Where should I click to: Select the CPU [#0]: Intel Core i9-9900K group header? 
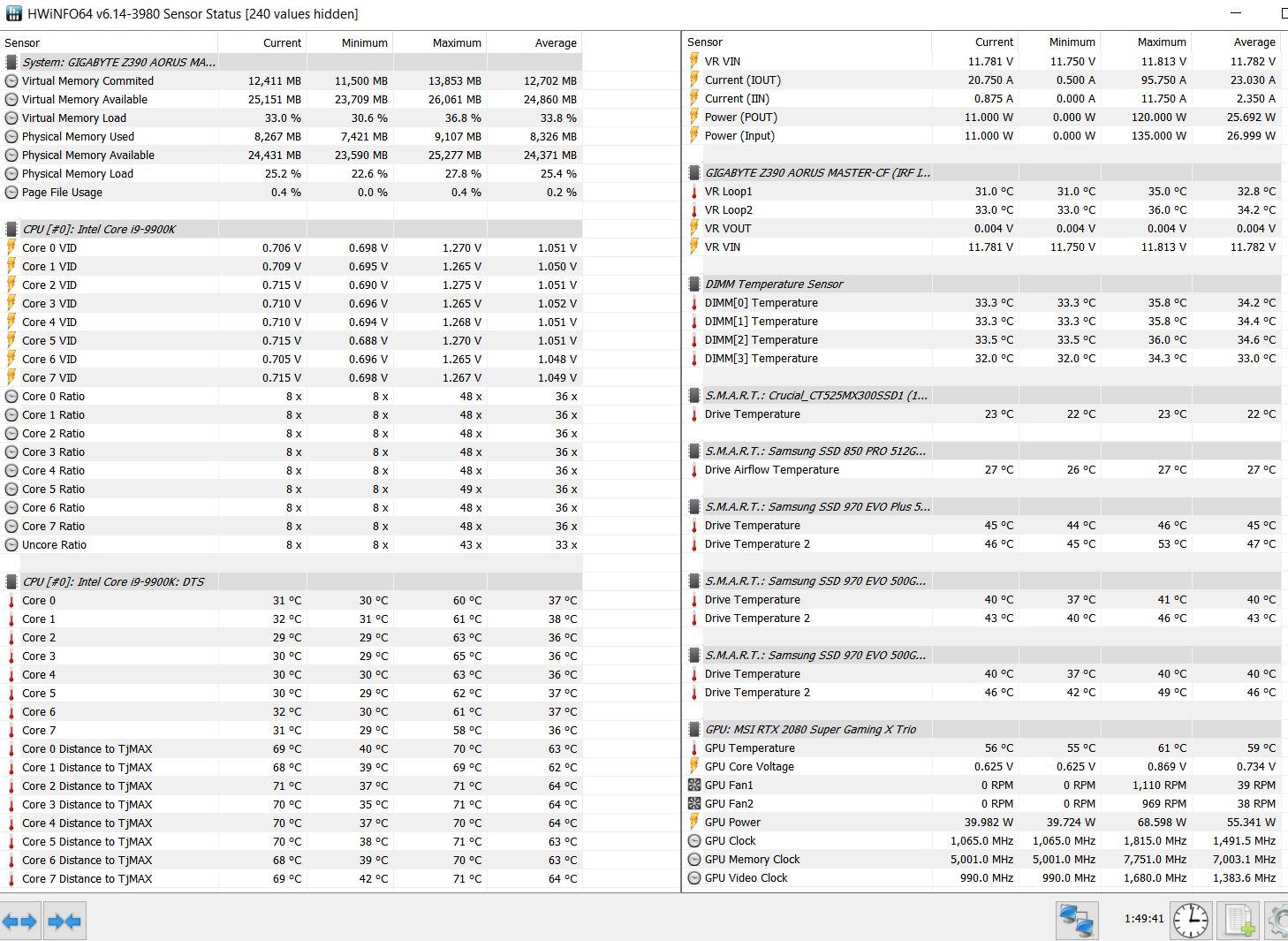coord(292,229)
